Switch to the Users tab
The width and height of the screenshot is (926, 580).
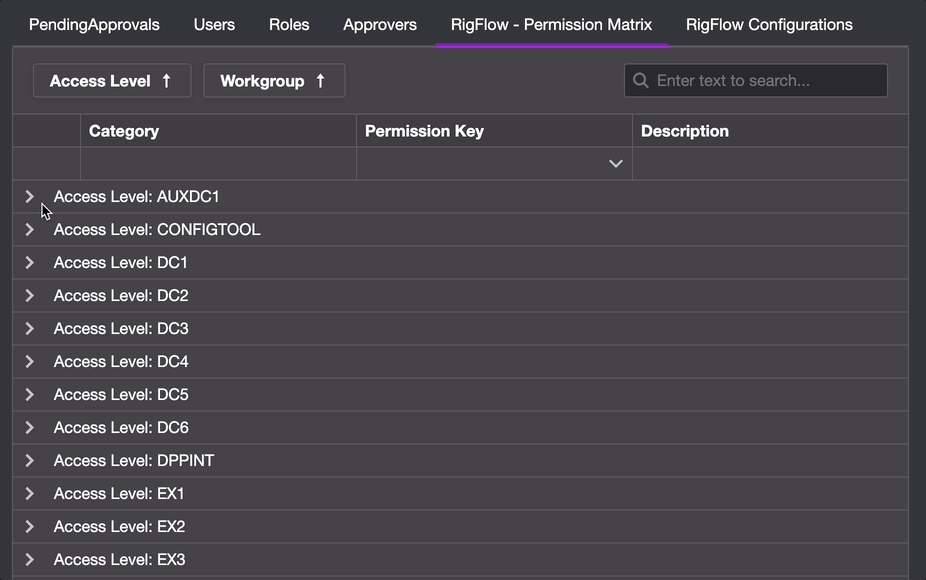[x=213, y=24]
